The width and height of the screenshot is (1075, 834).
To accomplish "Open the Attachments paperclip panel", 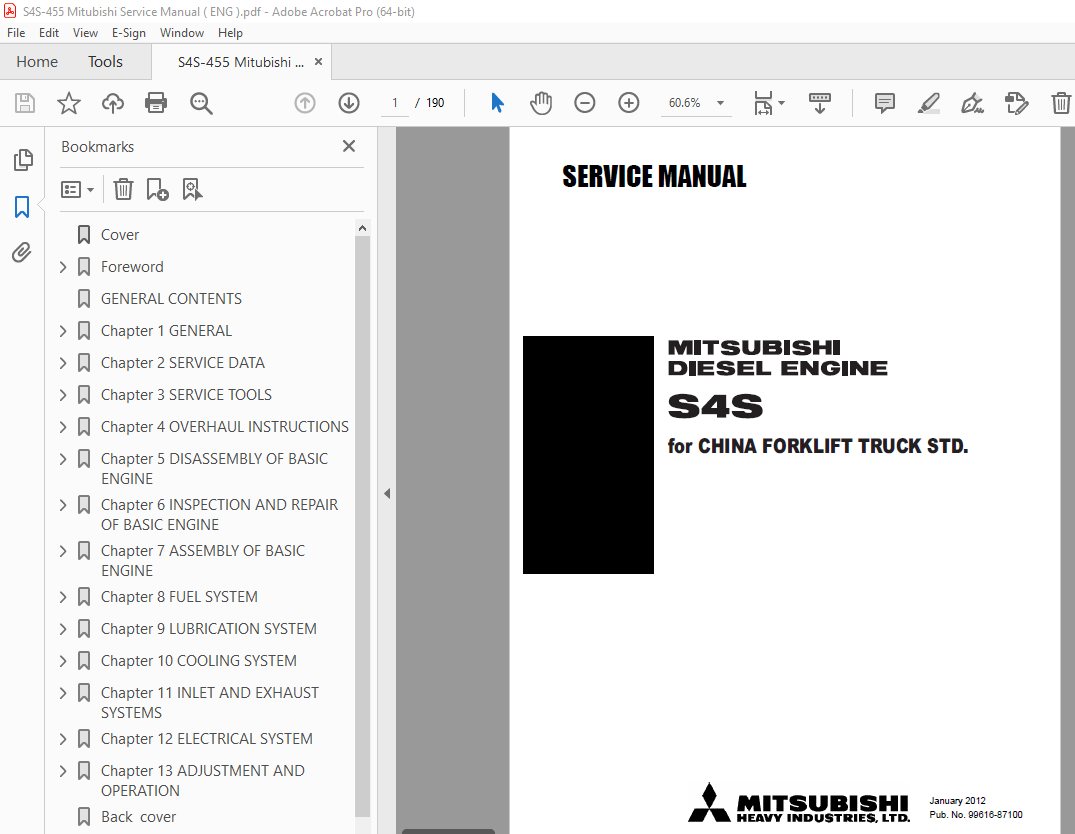I will coord(22,252).
